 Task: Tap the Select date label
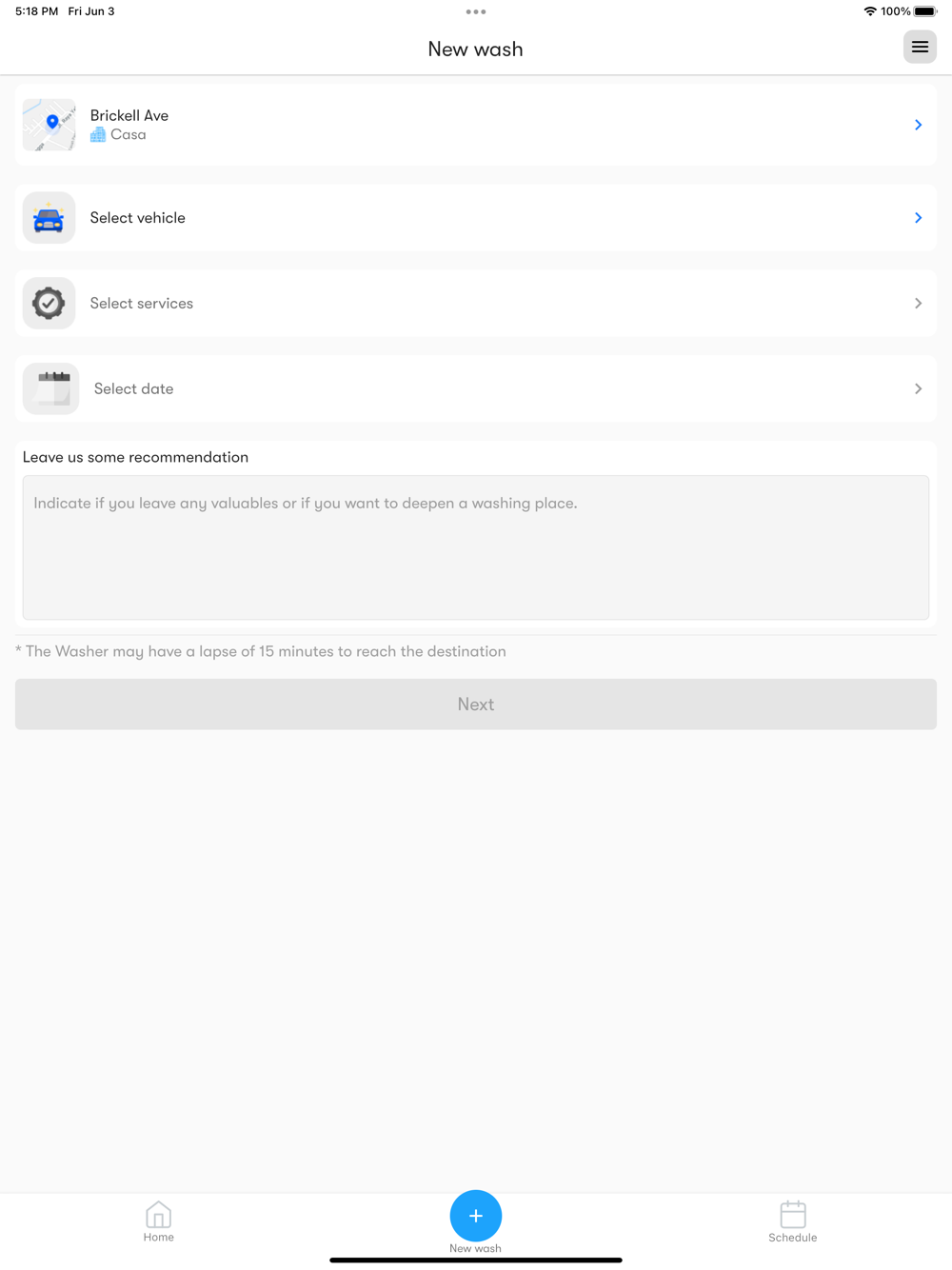(134, 388)
